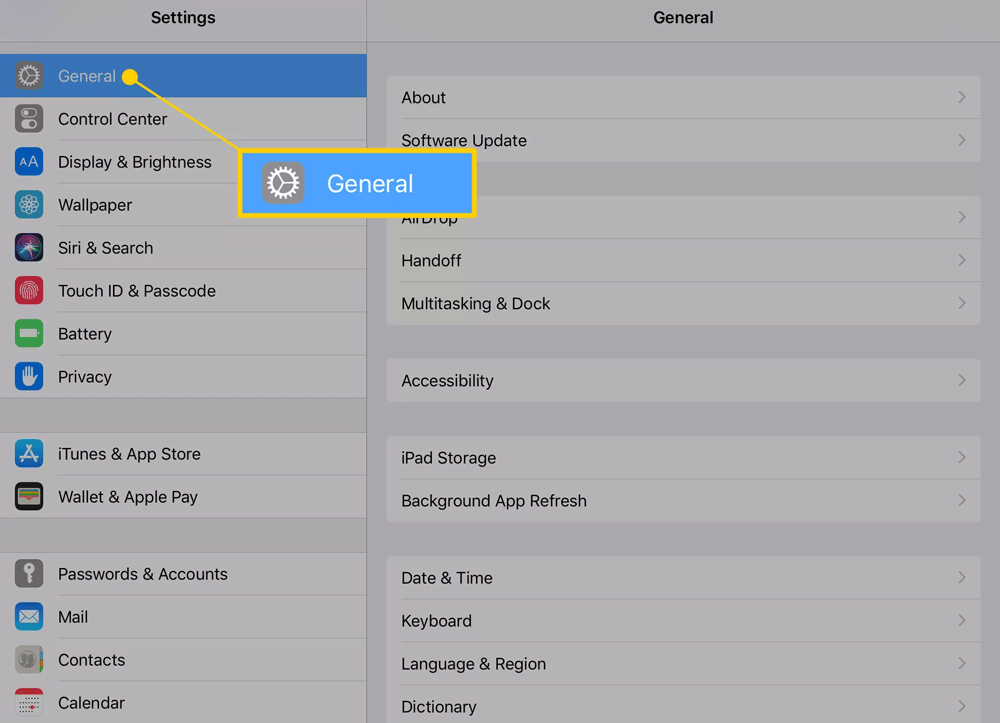This screenshot has height=723, width=1000.
Task: Click the Mail envelope icon
Action: (29, 617)
